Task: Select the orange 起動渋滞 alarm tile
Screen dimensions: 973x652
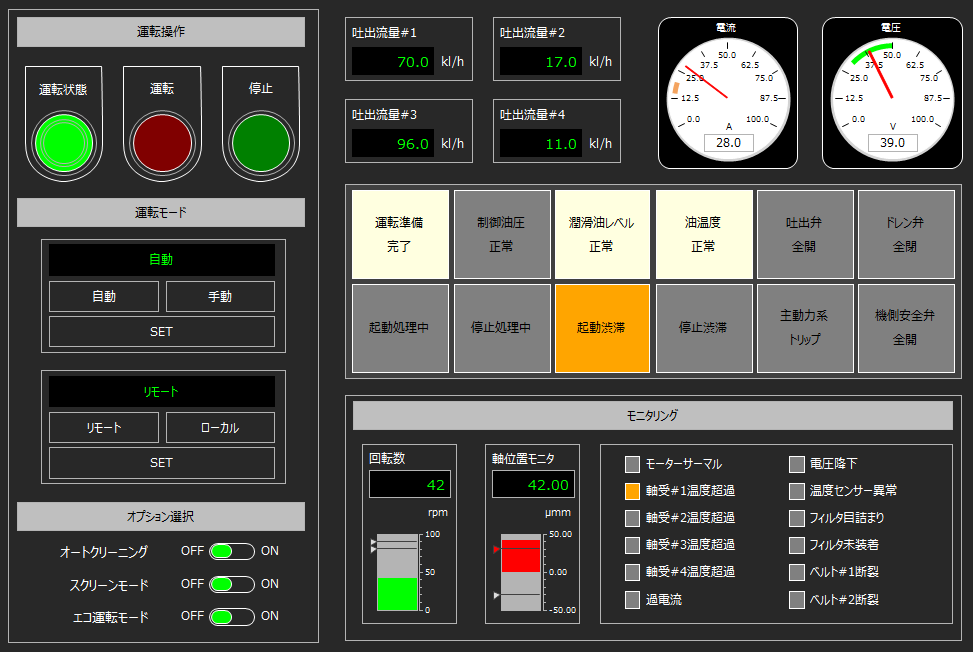Action: (x=602, y=328)
